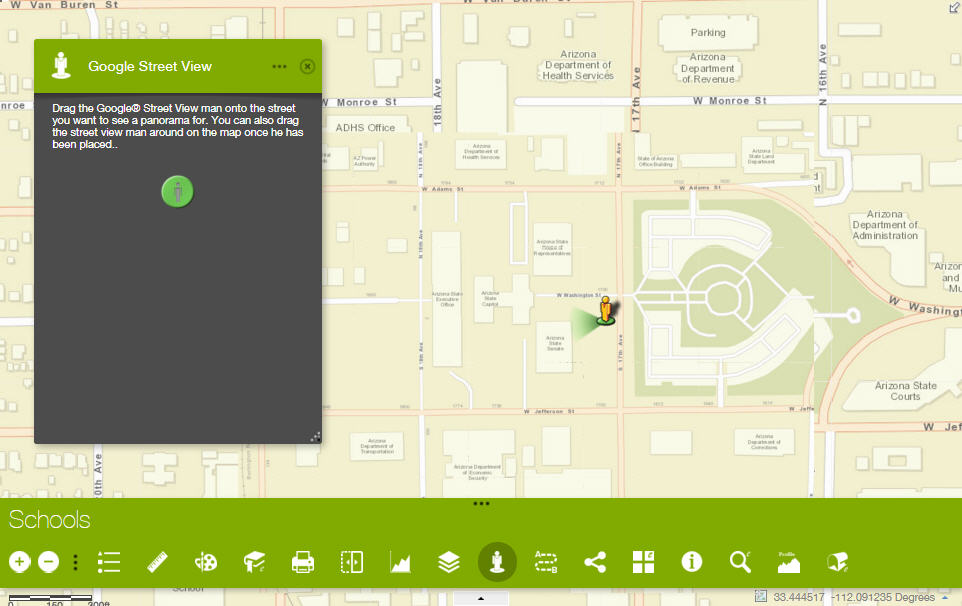Click Arizona Department of Revenue label
Image resolution: width=962 pixels, height=606 pixels.
(x=707, y=68)
